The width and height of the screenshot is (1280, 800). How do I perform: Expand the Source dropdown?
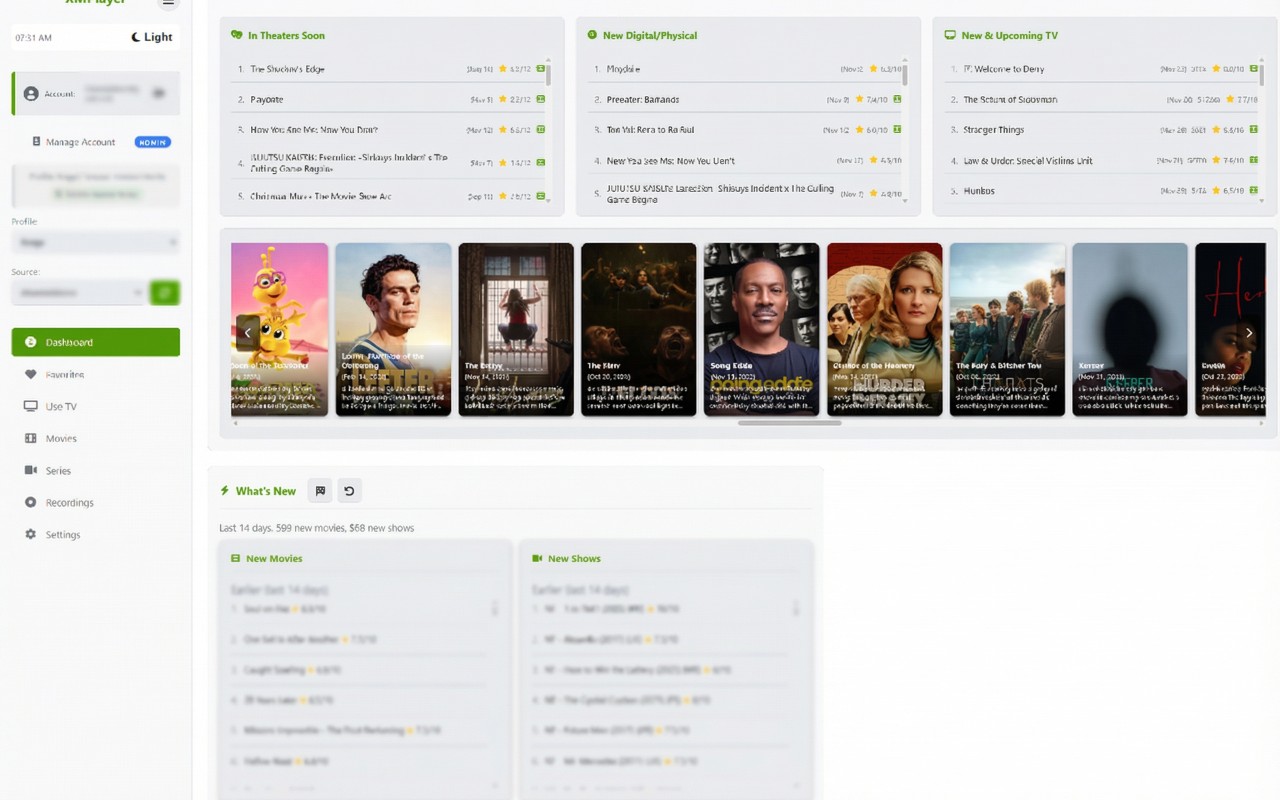click(78, 292)
